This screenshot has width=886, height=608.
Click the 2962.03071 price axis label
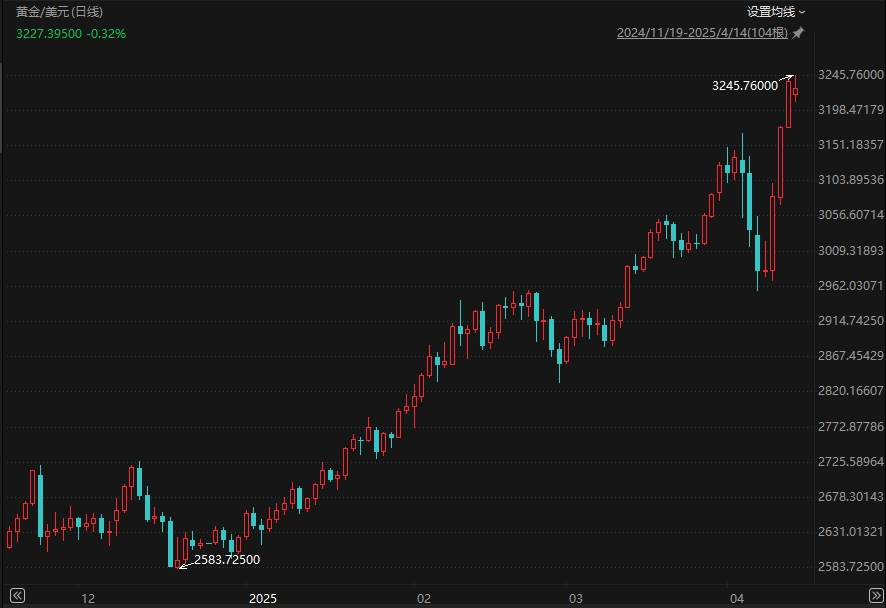click(x=851, y=285)
